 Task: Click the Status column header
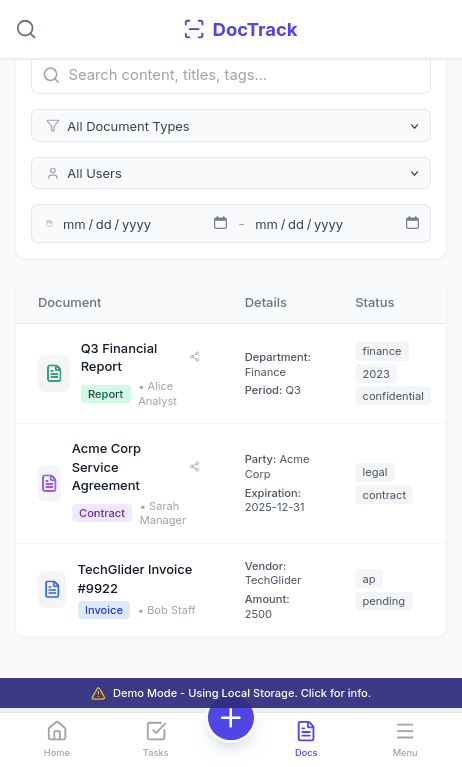click(374, 303)
